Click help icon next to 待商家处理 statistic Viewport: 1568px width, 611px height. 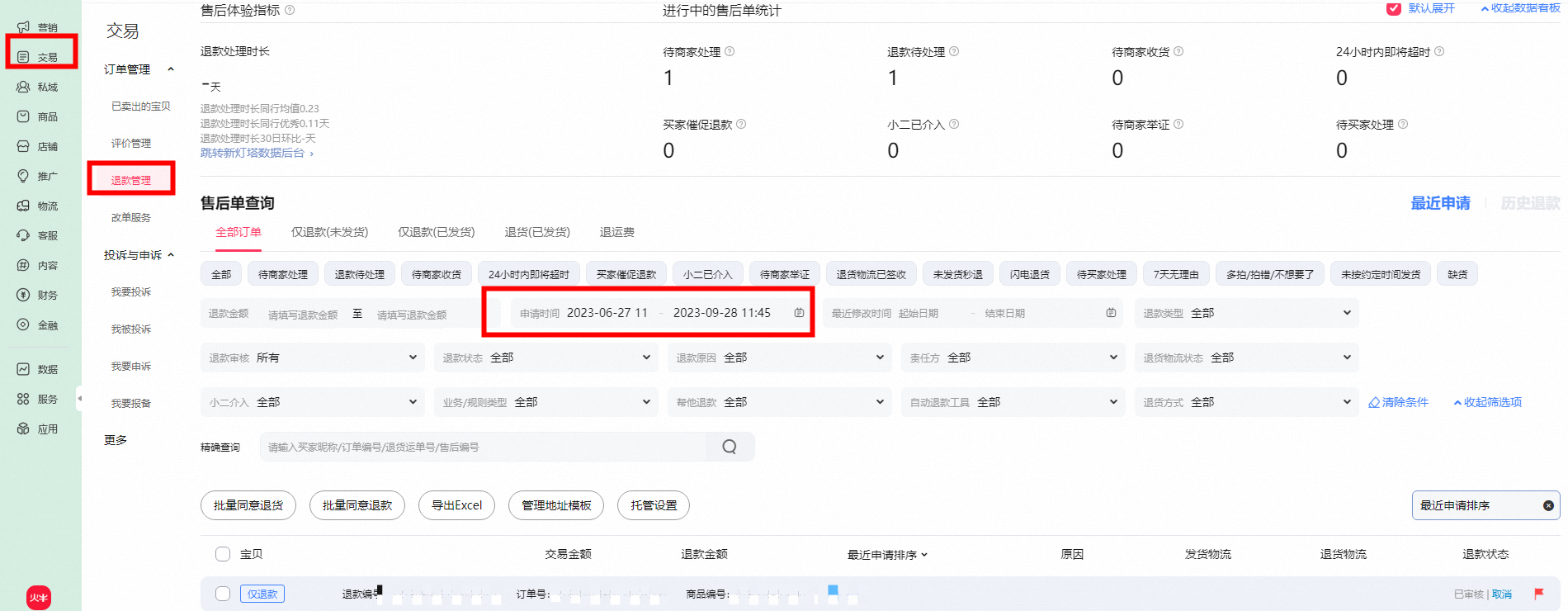click(x=730, y=51)
